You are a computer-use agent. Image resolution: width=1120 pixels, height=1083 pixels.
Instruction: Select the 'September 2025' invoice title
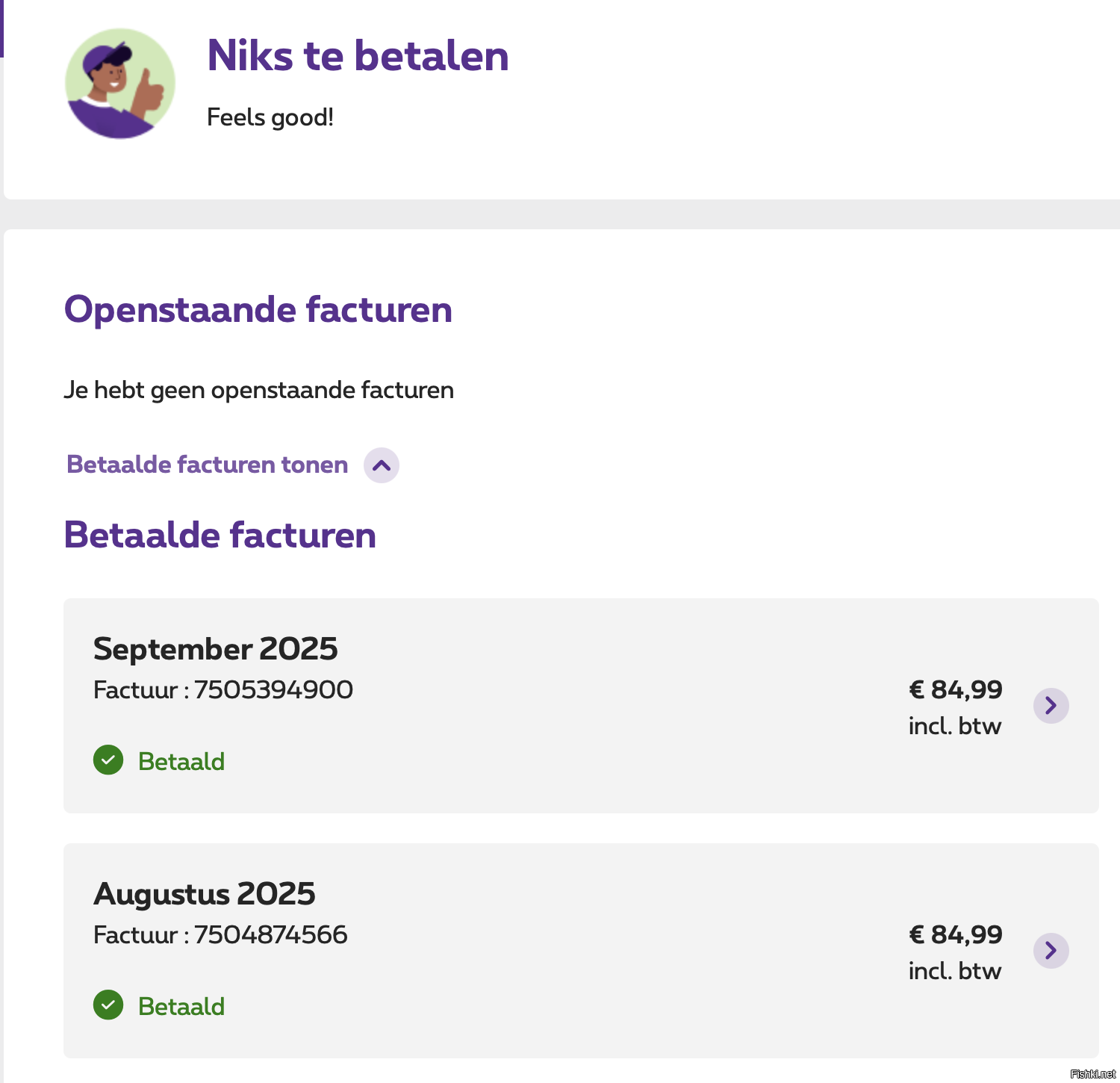tap(215, 648)
